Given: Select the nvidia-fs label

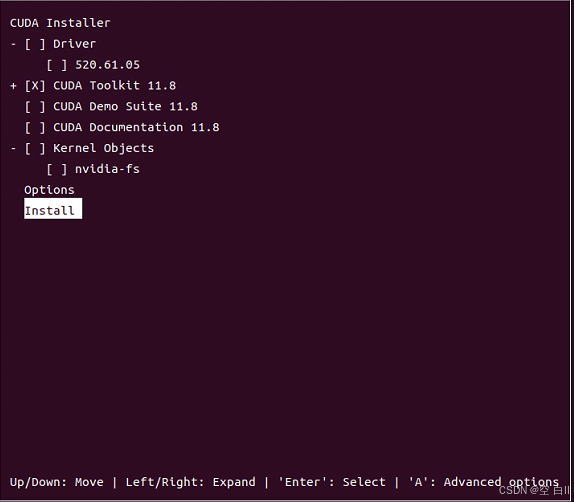Looking at the screenshot, I should (x=107, y=169).
